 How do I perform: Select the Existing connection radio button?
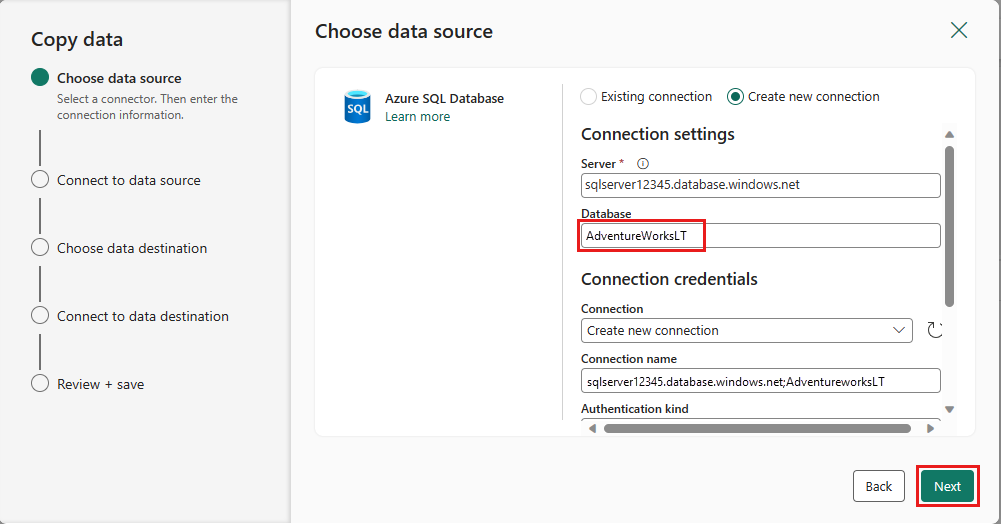point(589,97)
